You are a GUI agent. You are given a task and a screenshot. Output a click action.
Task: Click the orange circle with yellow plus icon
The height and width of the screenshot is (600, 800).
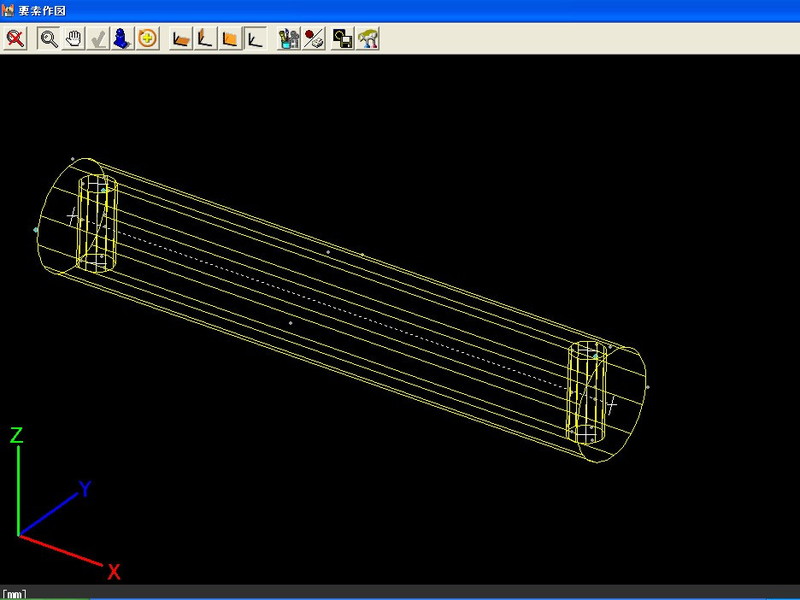[148, 39]
